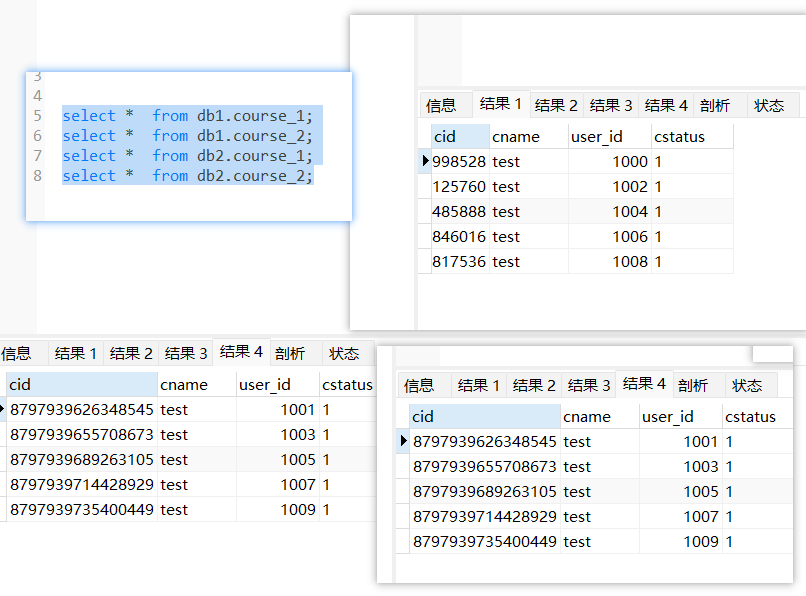
Task: Select the row with cid 8797939714428929
Action: click(500, 516)
